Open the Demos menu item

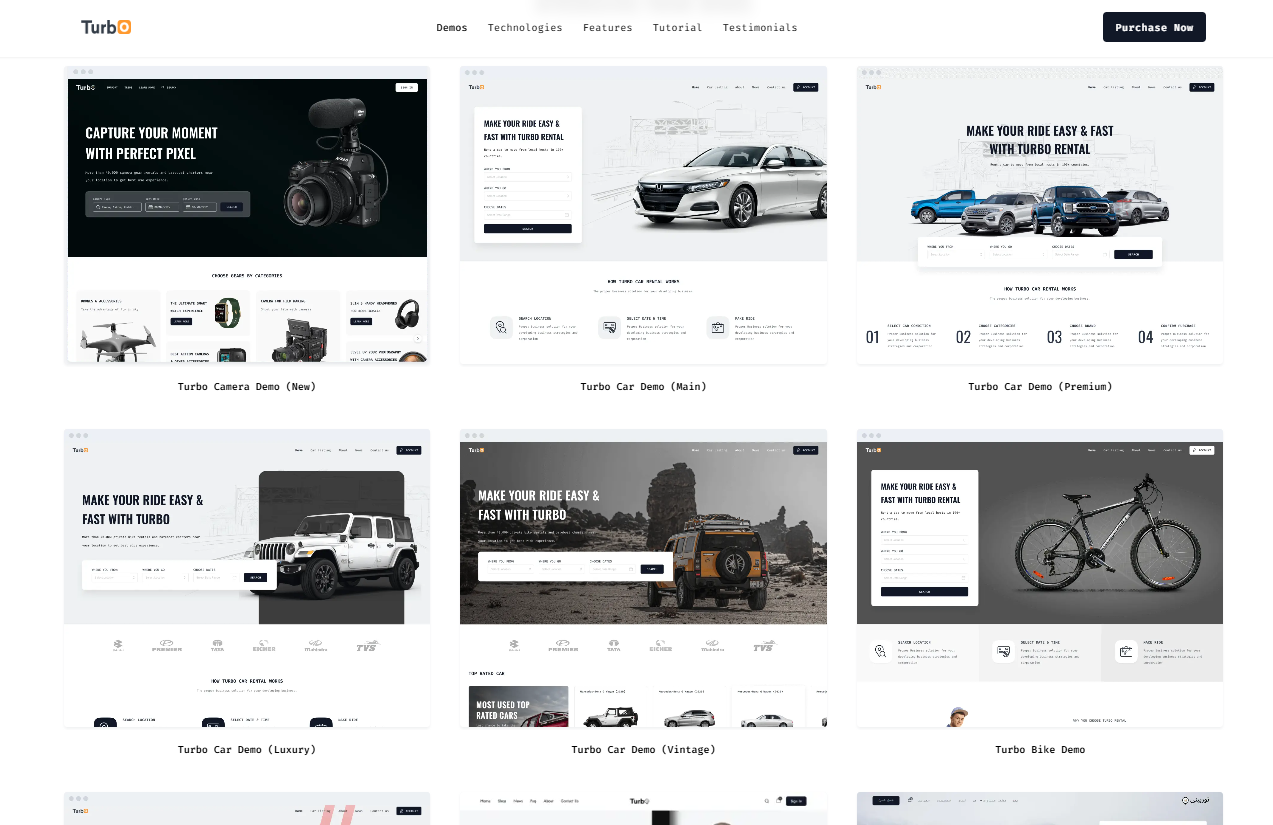pyautogui.click(x=451, y=28)
